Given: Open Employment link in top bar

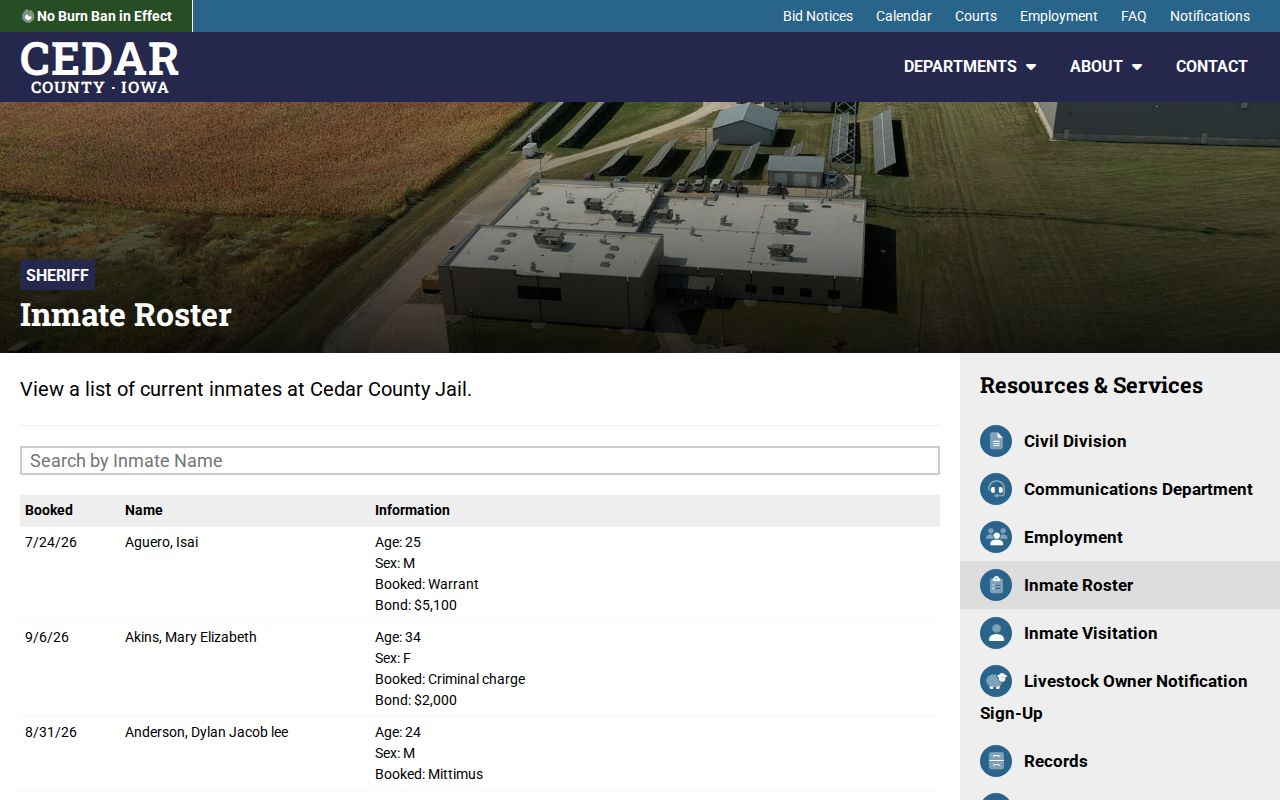Looking at the screenshot, I should [x=1059, y=16].
